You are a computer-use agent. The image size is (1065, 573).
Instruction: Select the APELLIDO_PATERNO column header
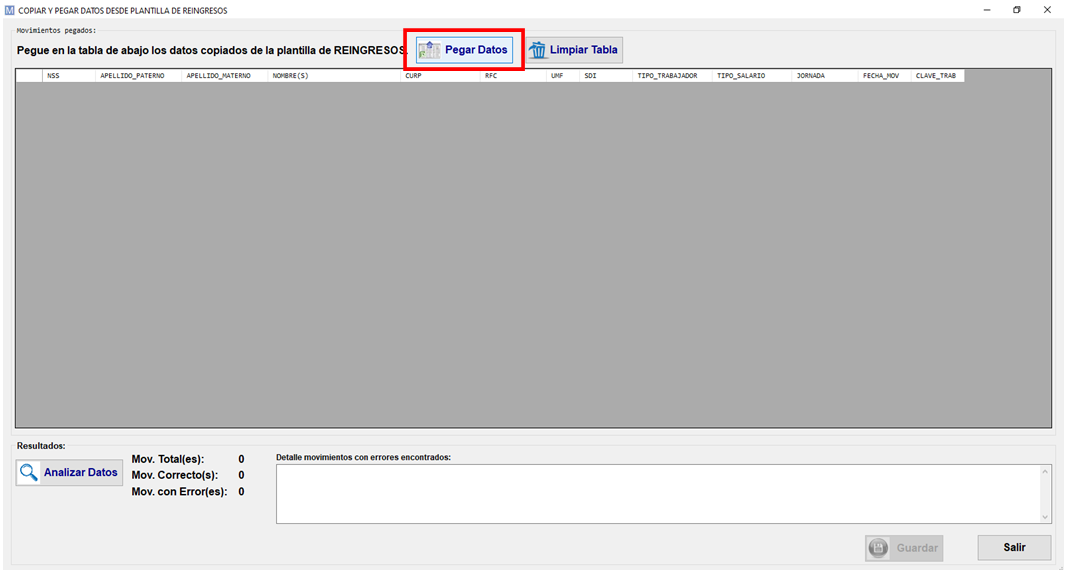139,76
